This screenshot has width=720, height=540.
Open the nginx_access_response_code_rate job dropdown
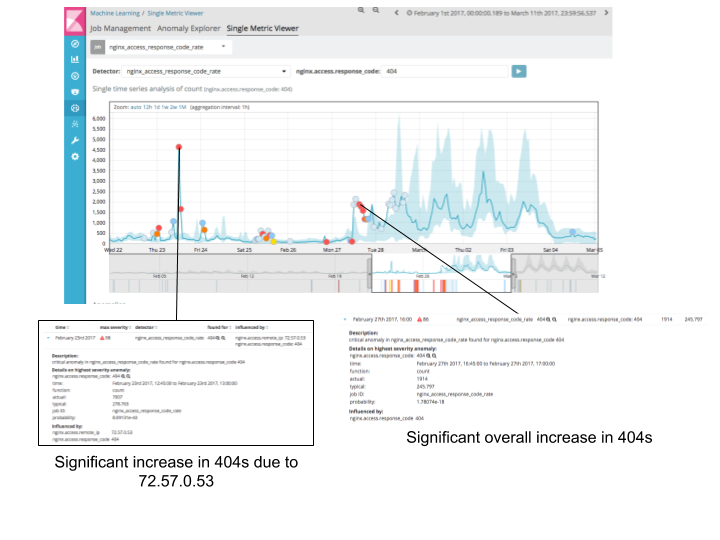point(168,47)
